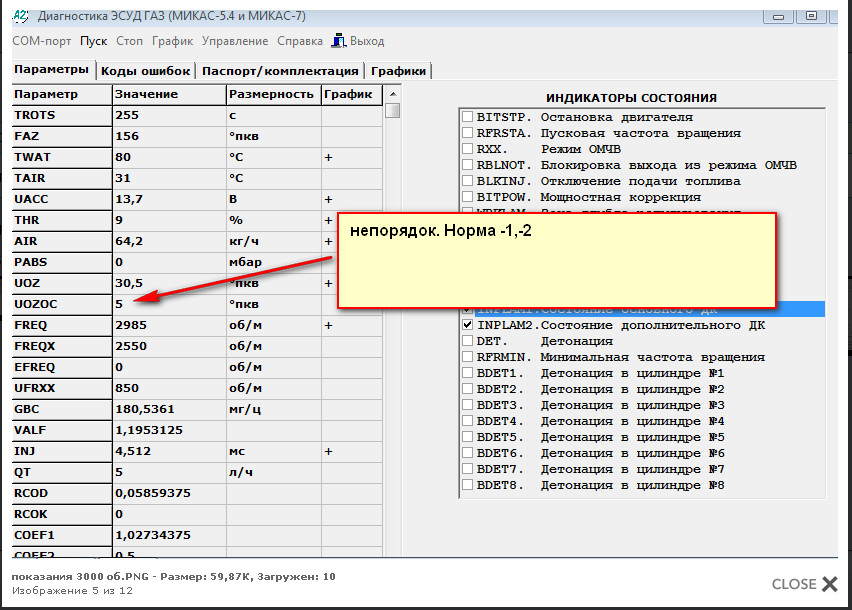This screenshot has height=610, width=852.
Task: Toggle the RBLNOT checkbox
Action: 467,165
